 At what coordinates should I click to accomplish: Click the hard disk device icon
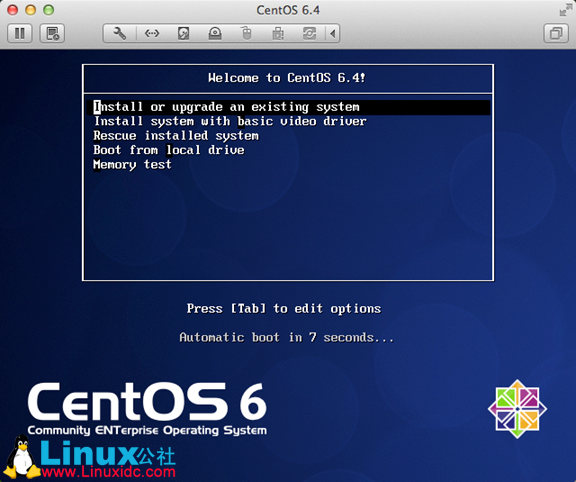(x=183, y=33)
